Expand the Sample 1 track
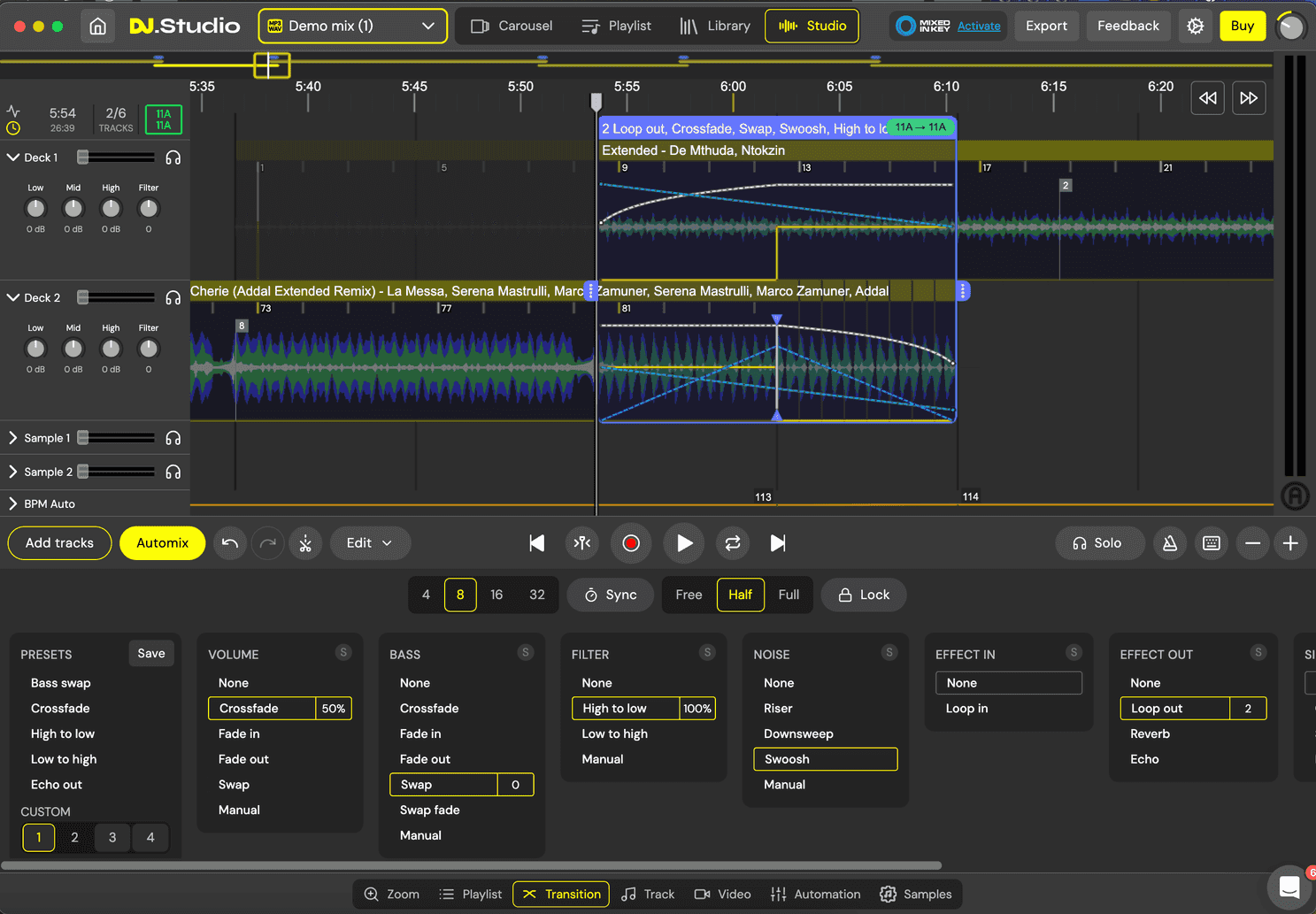 (13, 438)
